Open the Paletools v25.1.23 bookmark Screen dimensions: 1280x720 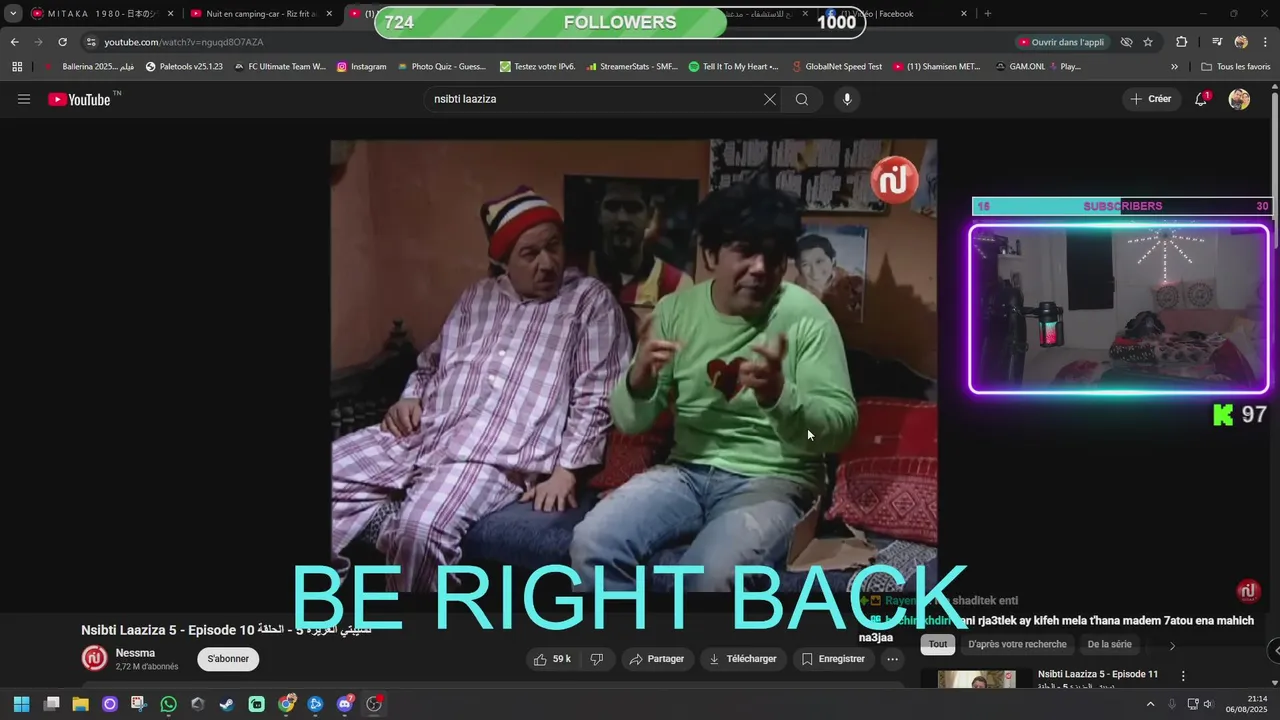184,67
